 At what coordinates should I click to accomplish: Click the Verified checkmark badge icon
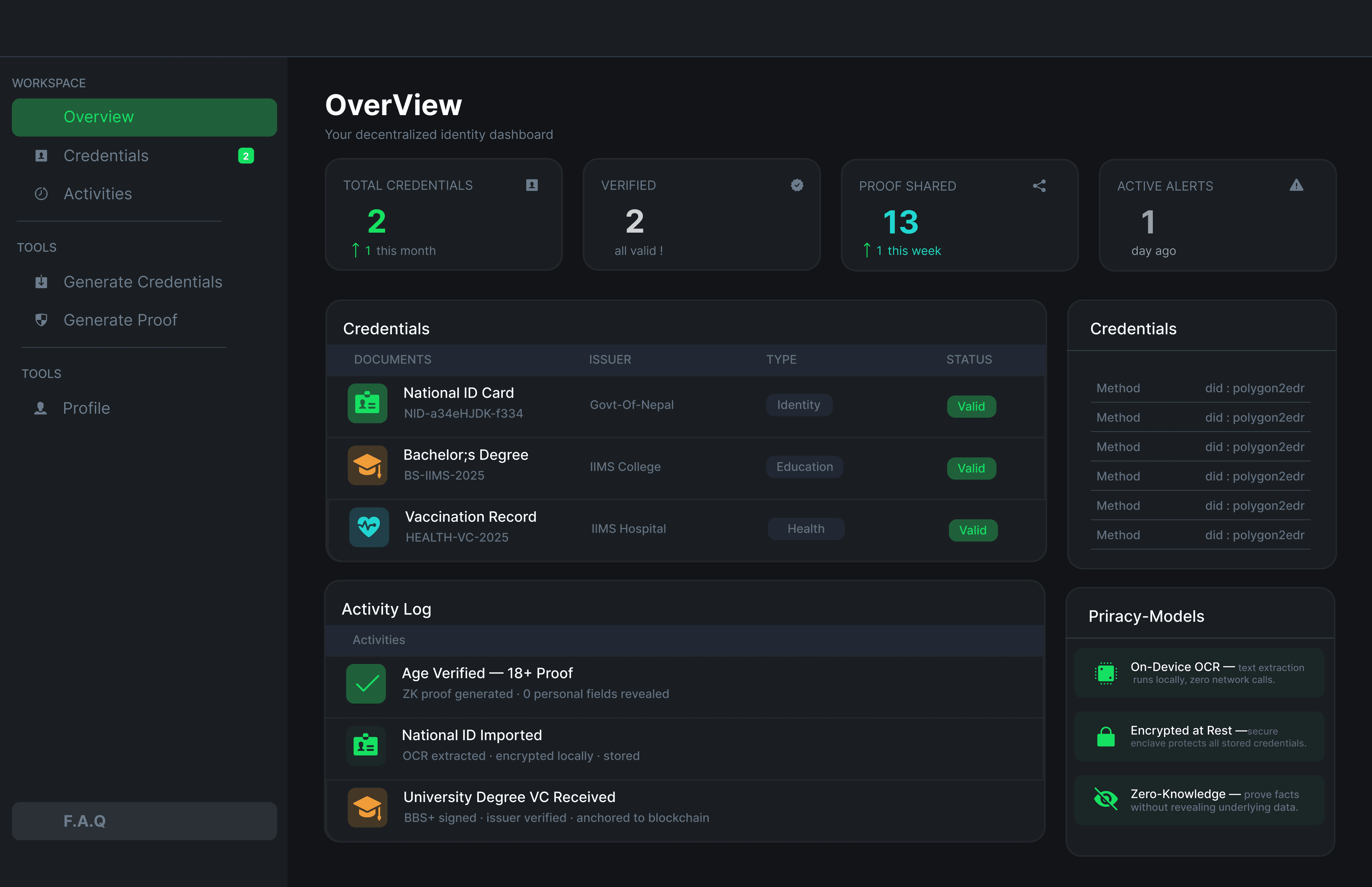pos(797,185)
